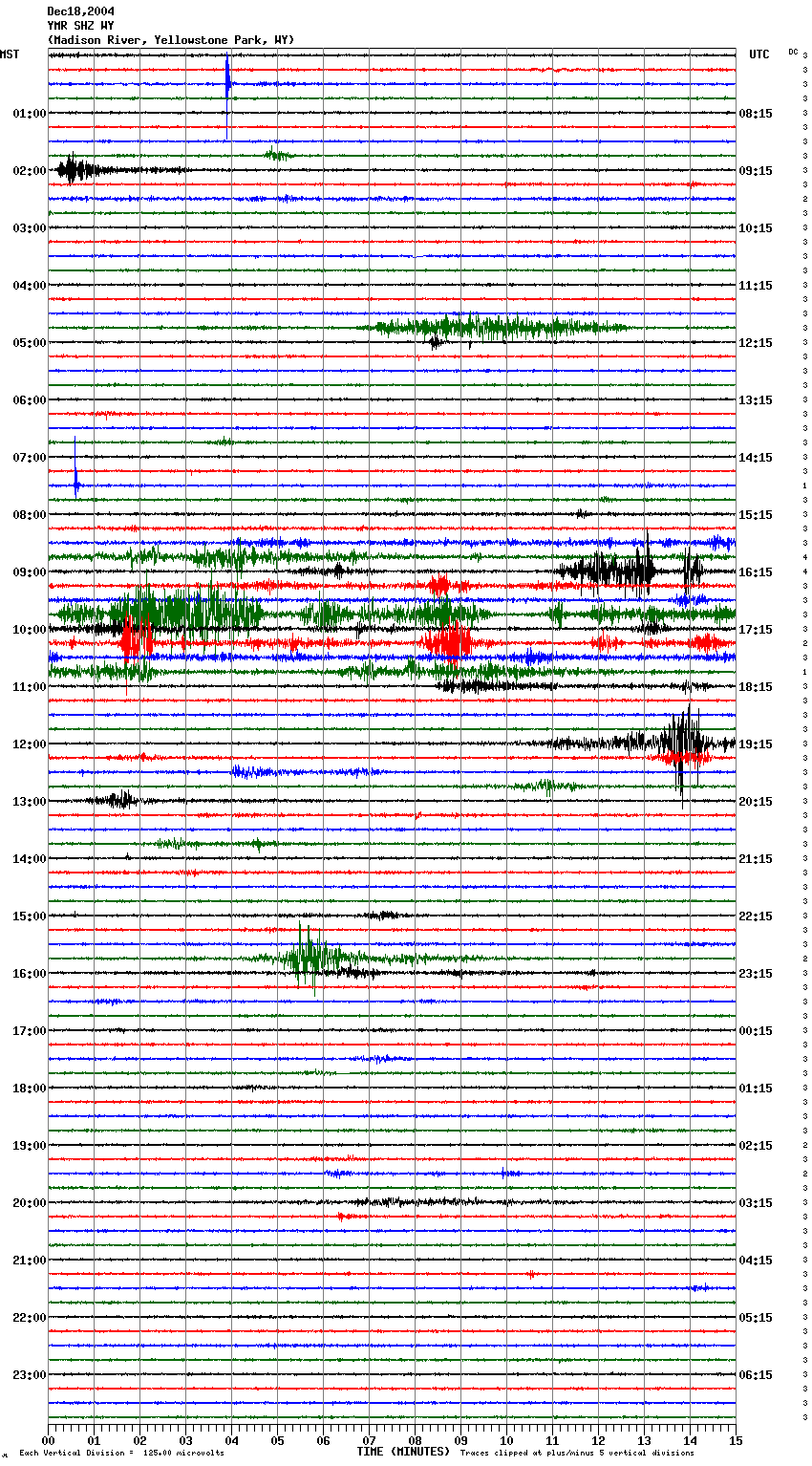Select the 23:00 MST row label
This screenshot has height=1466, width=812.
30,1375
